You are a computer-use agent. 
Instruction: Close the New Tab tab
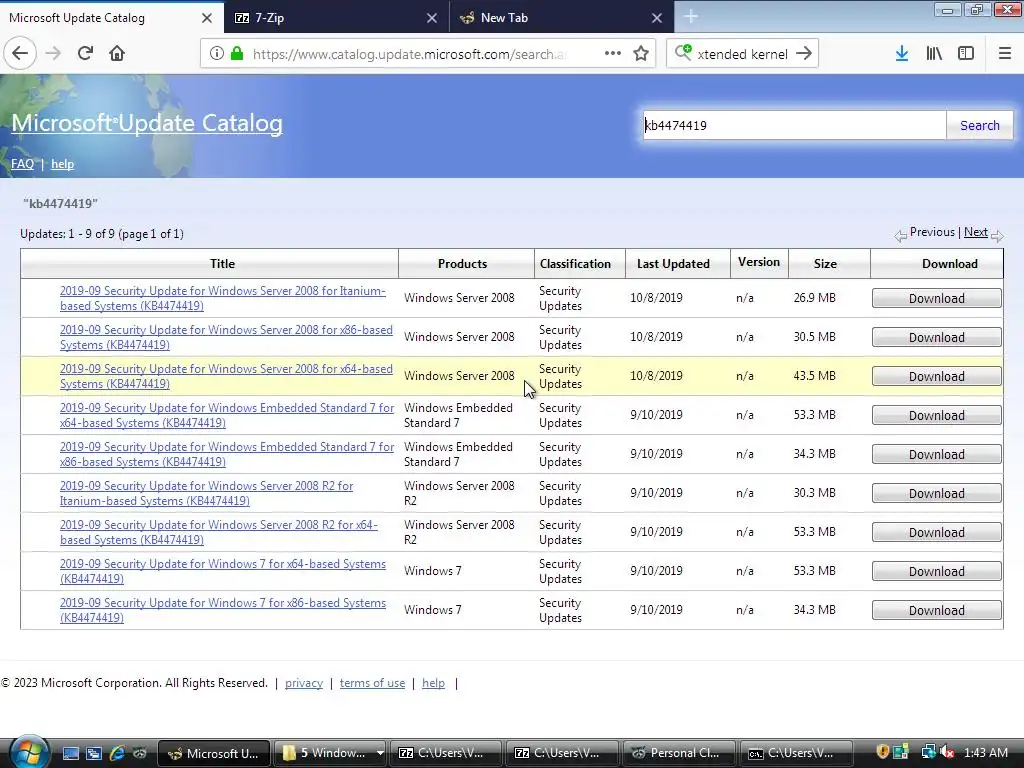pos(657,18)
